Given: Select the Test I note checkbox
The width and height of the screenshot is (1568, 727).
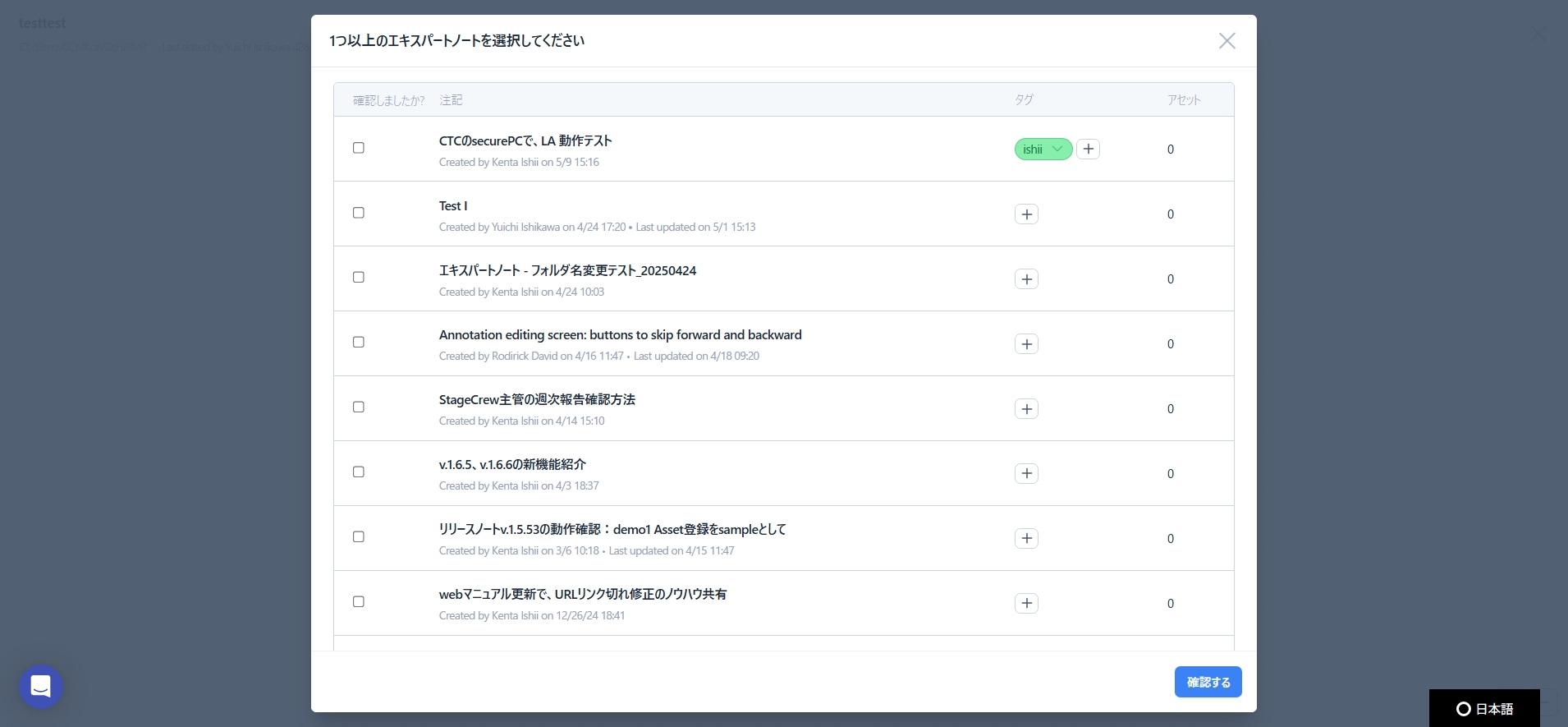Looking at the screenshot, I should [359, 213].
